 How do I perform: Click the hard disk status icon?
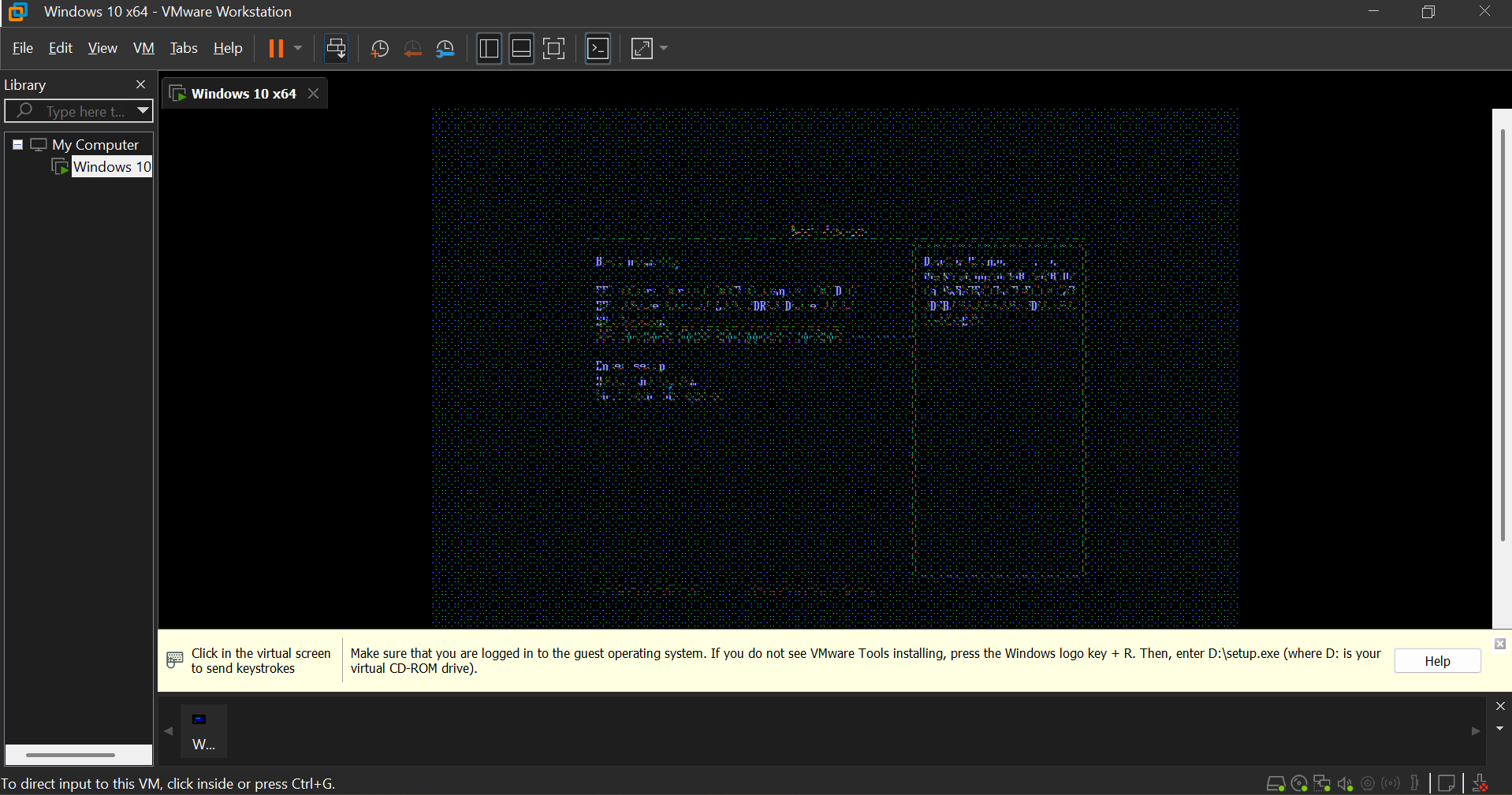[1276, 784]
